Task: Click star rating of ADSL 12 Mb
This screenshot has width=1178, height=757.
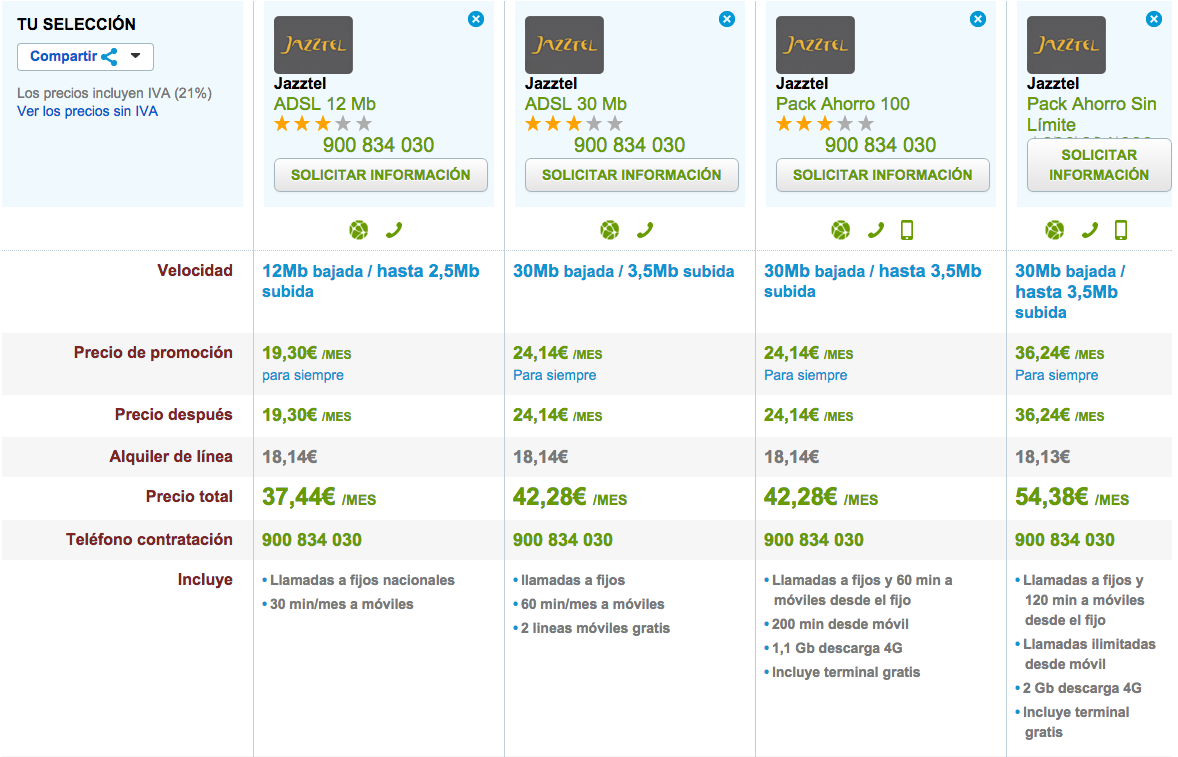Action: (323, 124)
